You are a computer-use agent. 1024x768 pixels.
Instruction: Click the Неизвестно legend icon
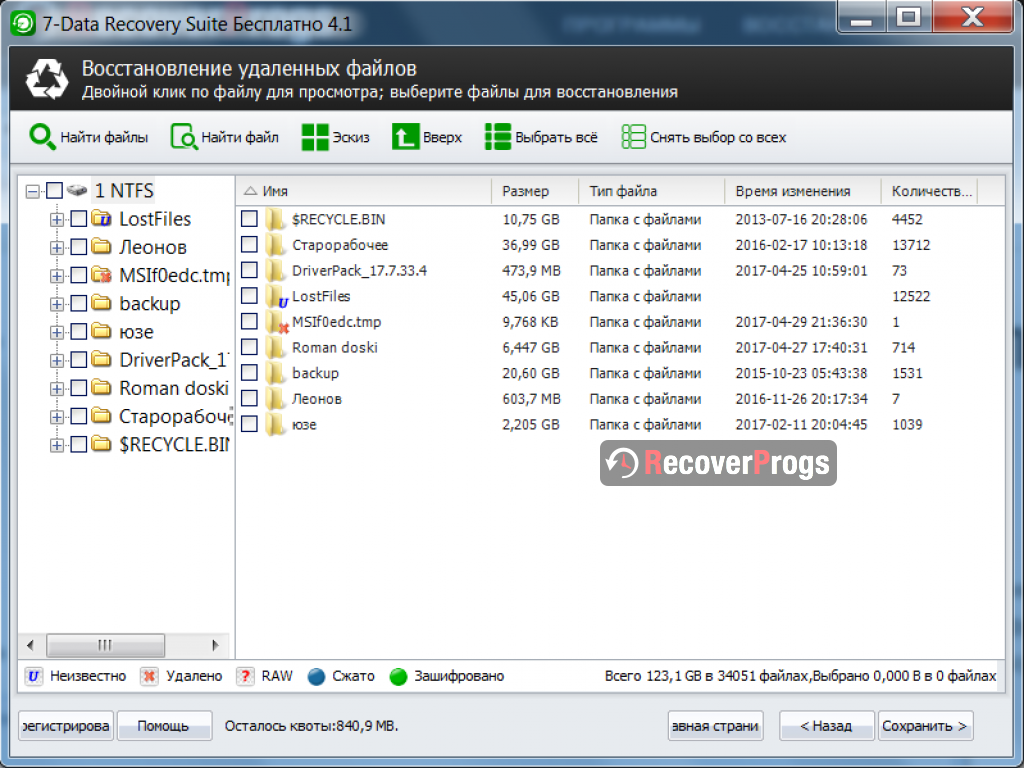click(x=34, y=677)
